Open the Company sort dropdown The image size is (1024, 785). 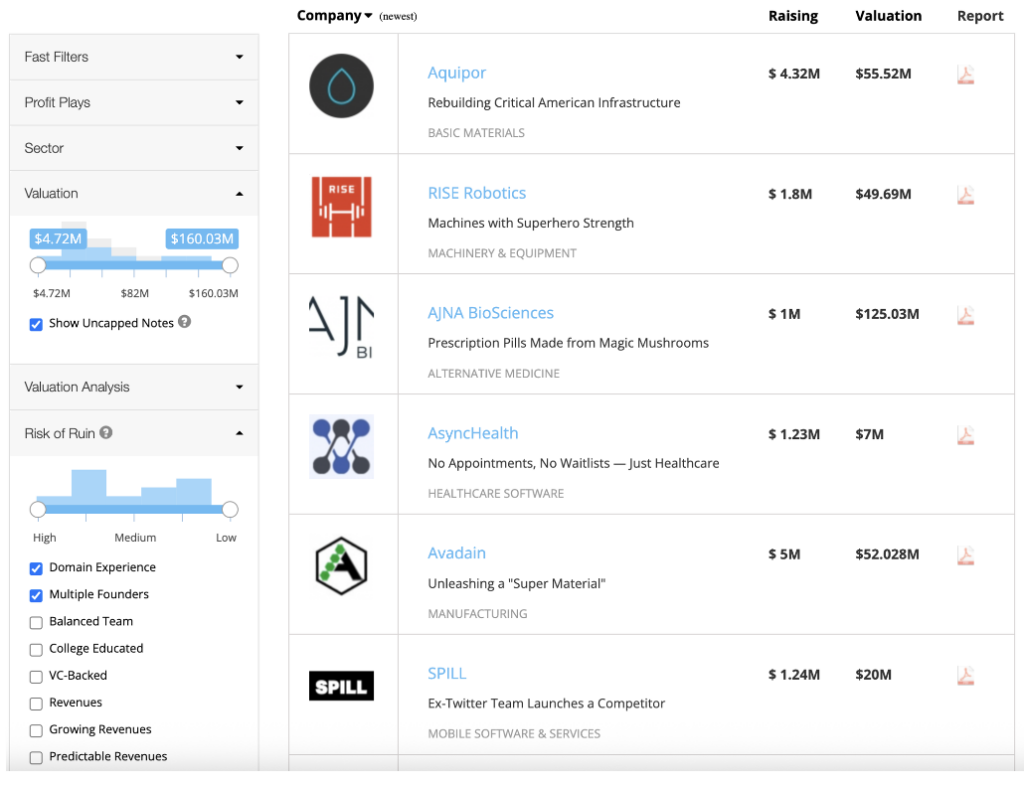pos(334,16)
